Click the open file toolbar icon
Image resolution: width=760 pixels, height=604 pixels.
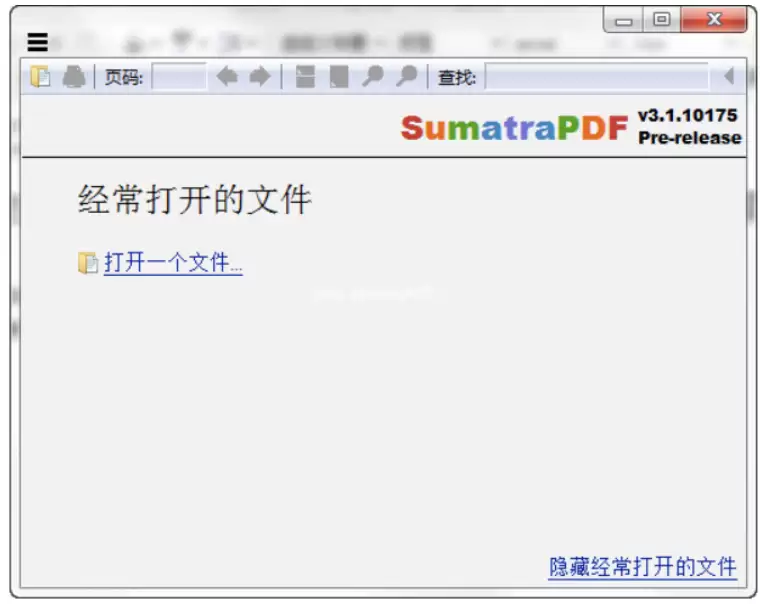40,77
